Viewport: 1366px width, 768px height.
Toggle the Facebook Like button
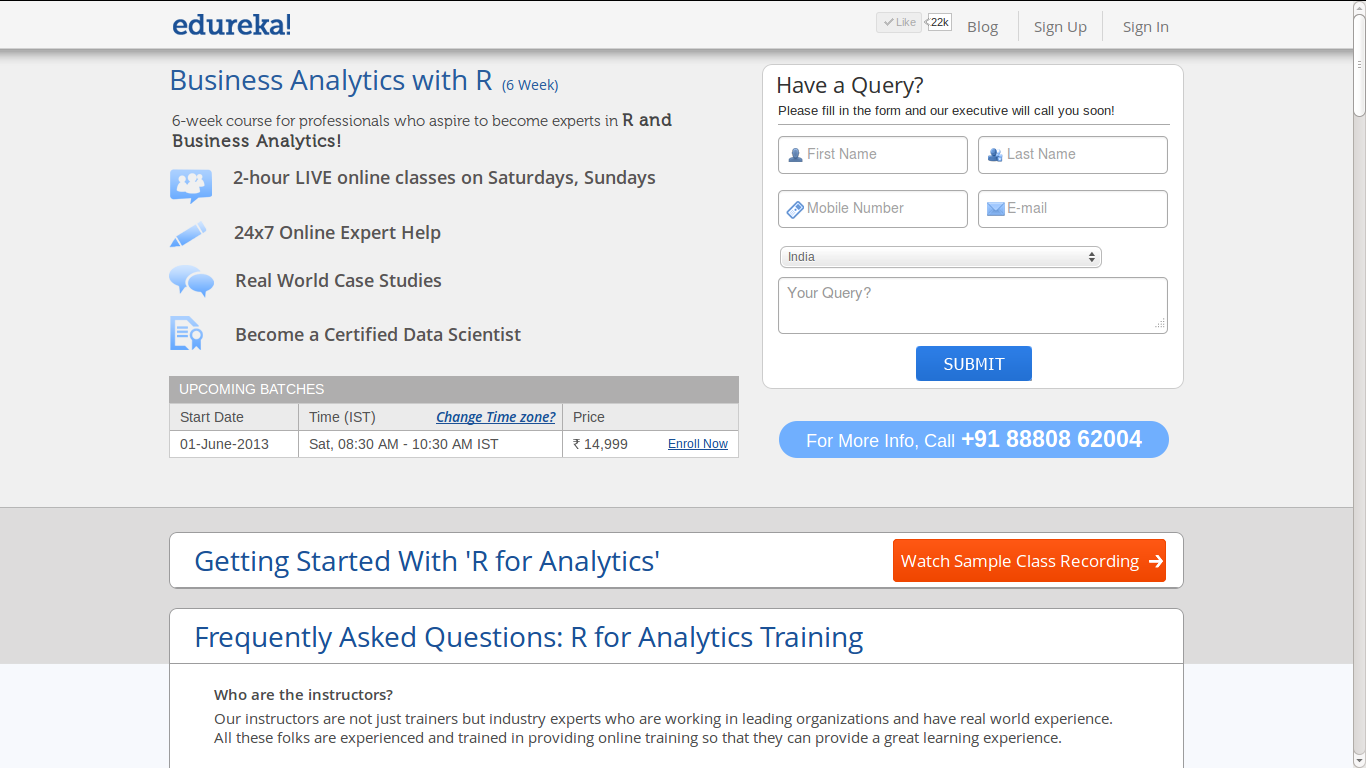(898, 21)
